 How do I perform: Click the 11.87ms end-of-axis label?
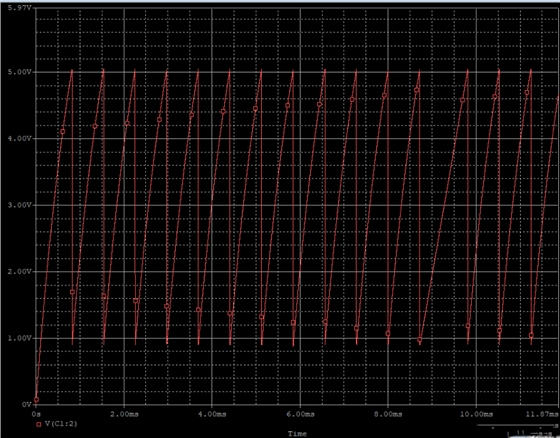(542, 414)
